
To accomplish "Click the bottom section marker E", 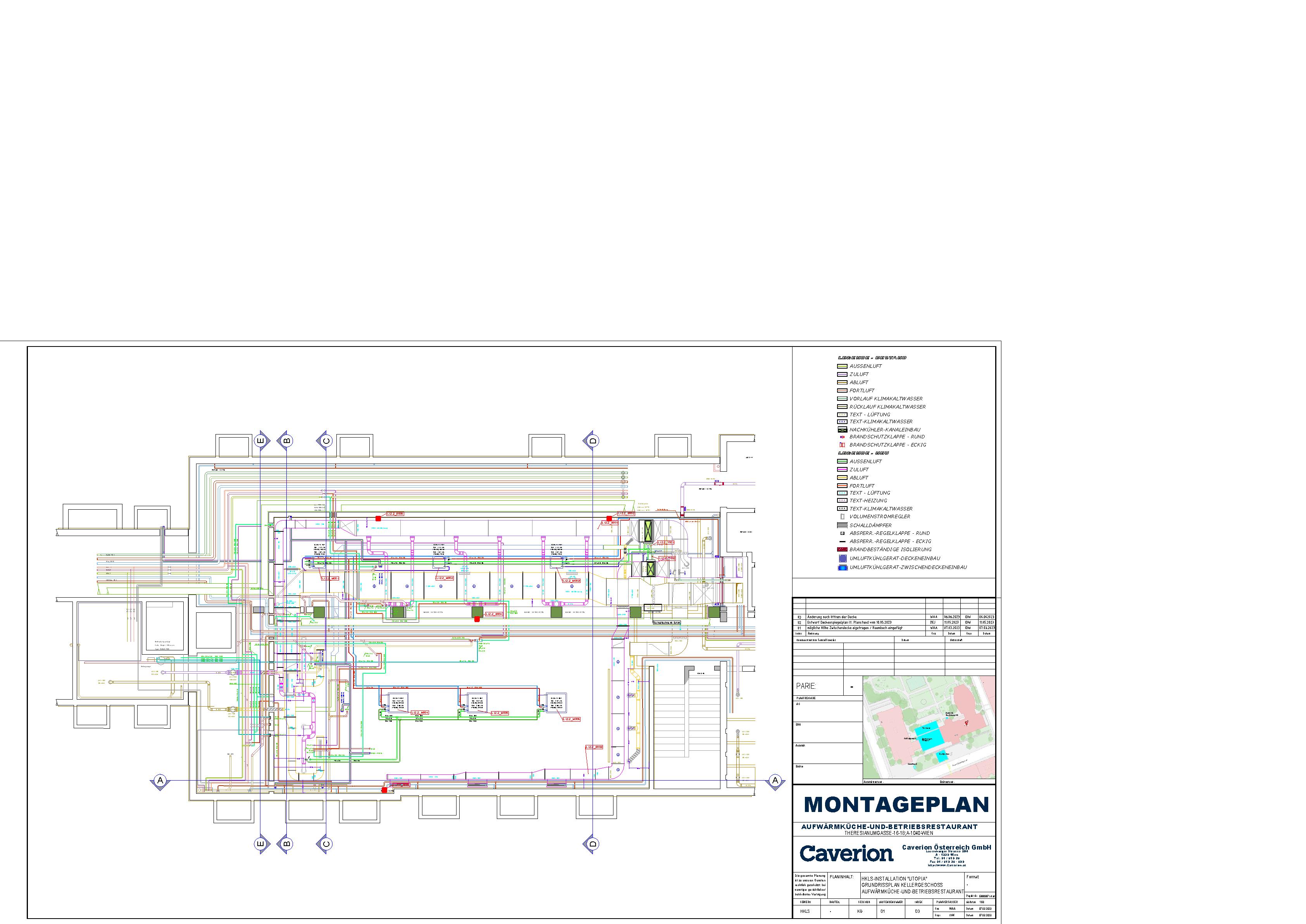I will (260, 843).
